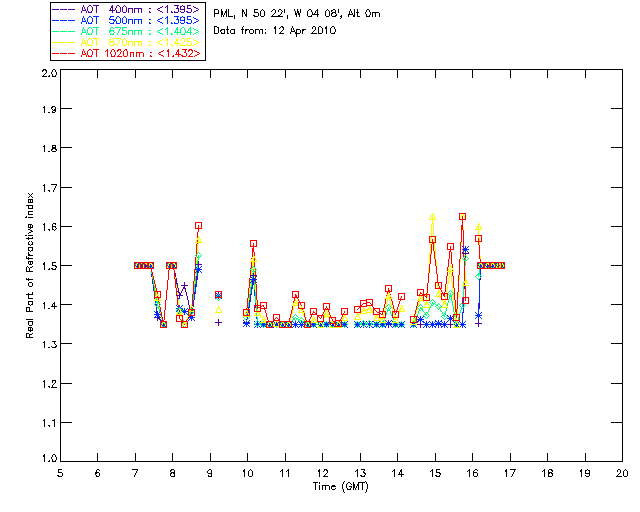Viewport: 640px width, 512px height.
Task: Click the time-axis tick label '7'
Action: [x=135, y=473]
